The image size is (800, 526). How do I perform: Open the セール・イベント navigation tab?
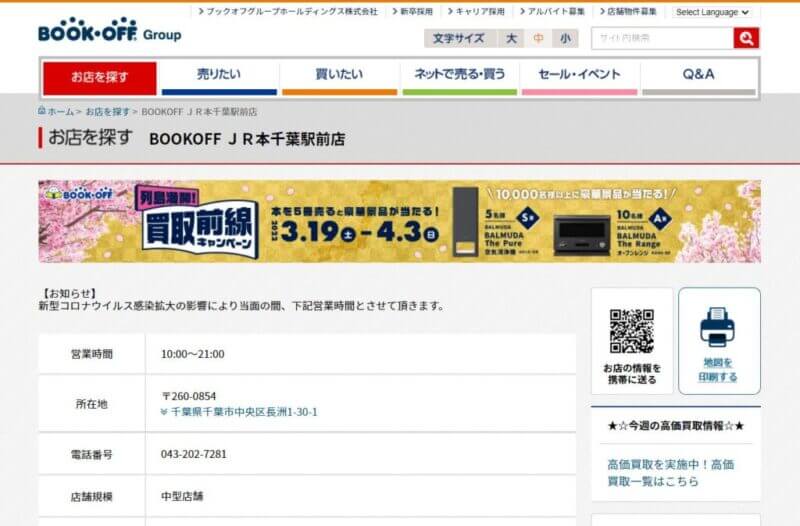pos(580,78)
